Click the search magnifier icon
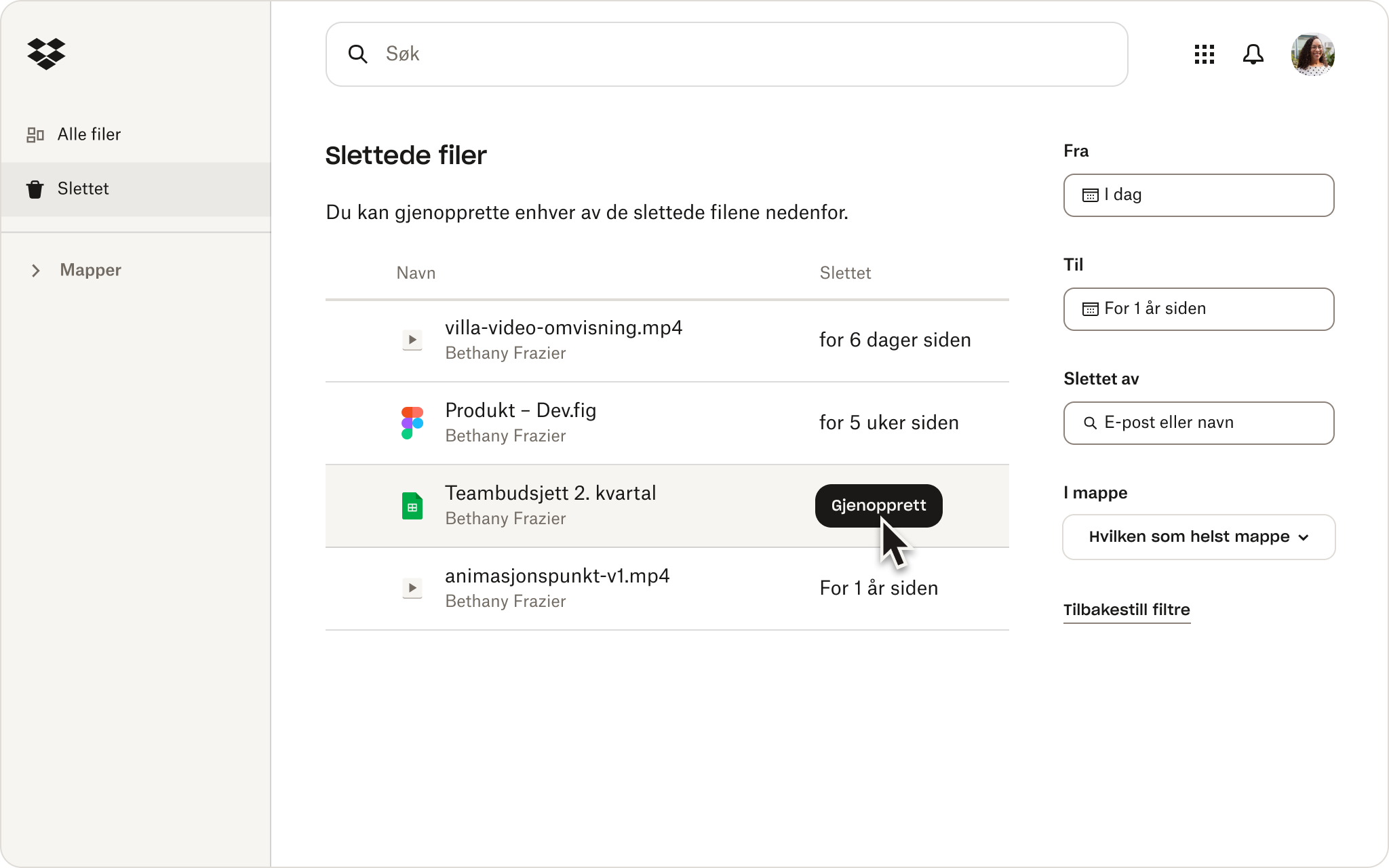This screenshot has width=1389, height=868. 357,54
